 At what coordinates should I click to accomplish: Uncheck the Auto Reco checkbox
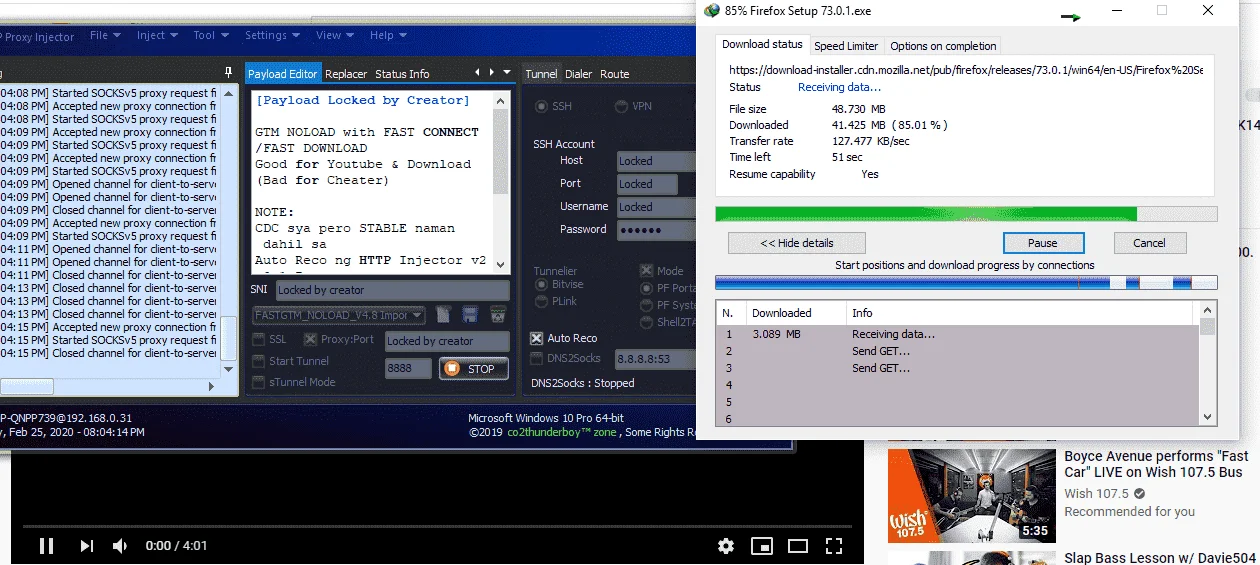pos(537,338)
